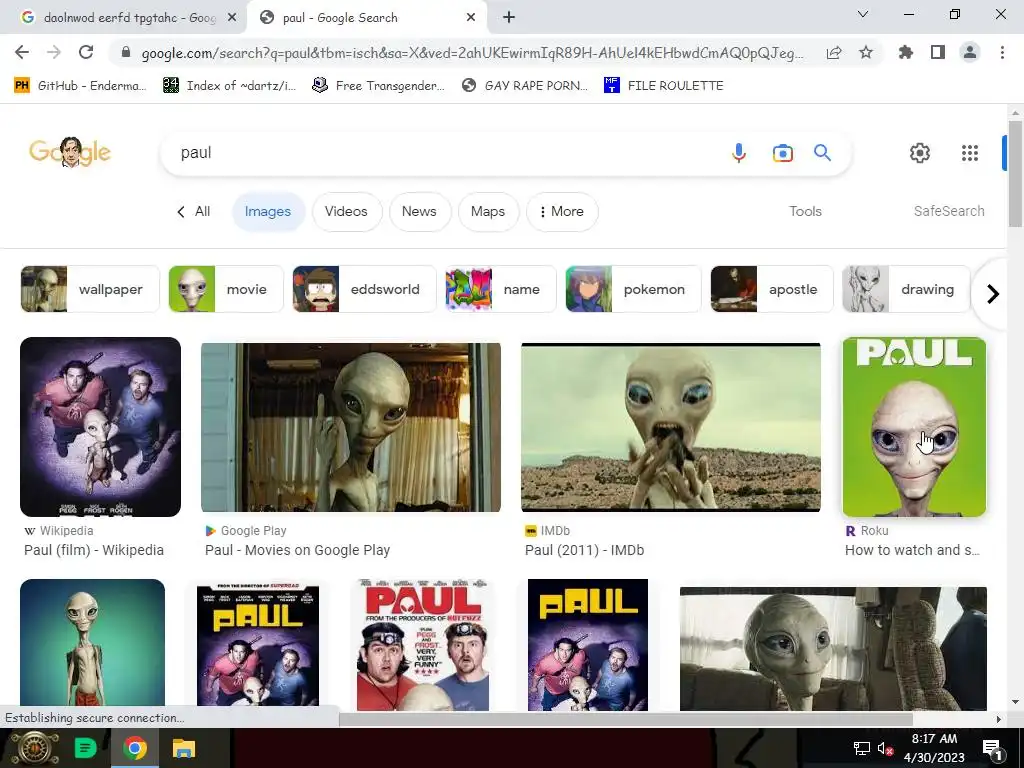
Task: Filter images by 'movie' chip
Action: [x=226, y=289]
